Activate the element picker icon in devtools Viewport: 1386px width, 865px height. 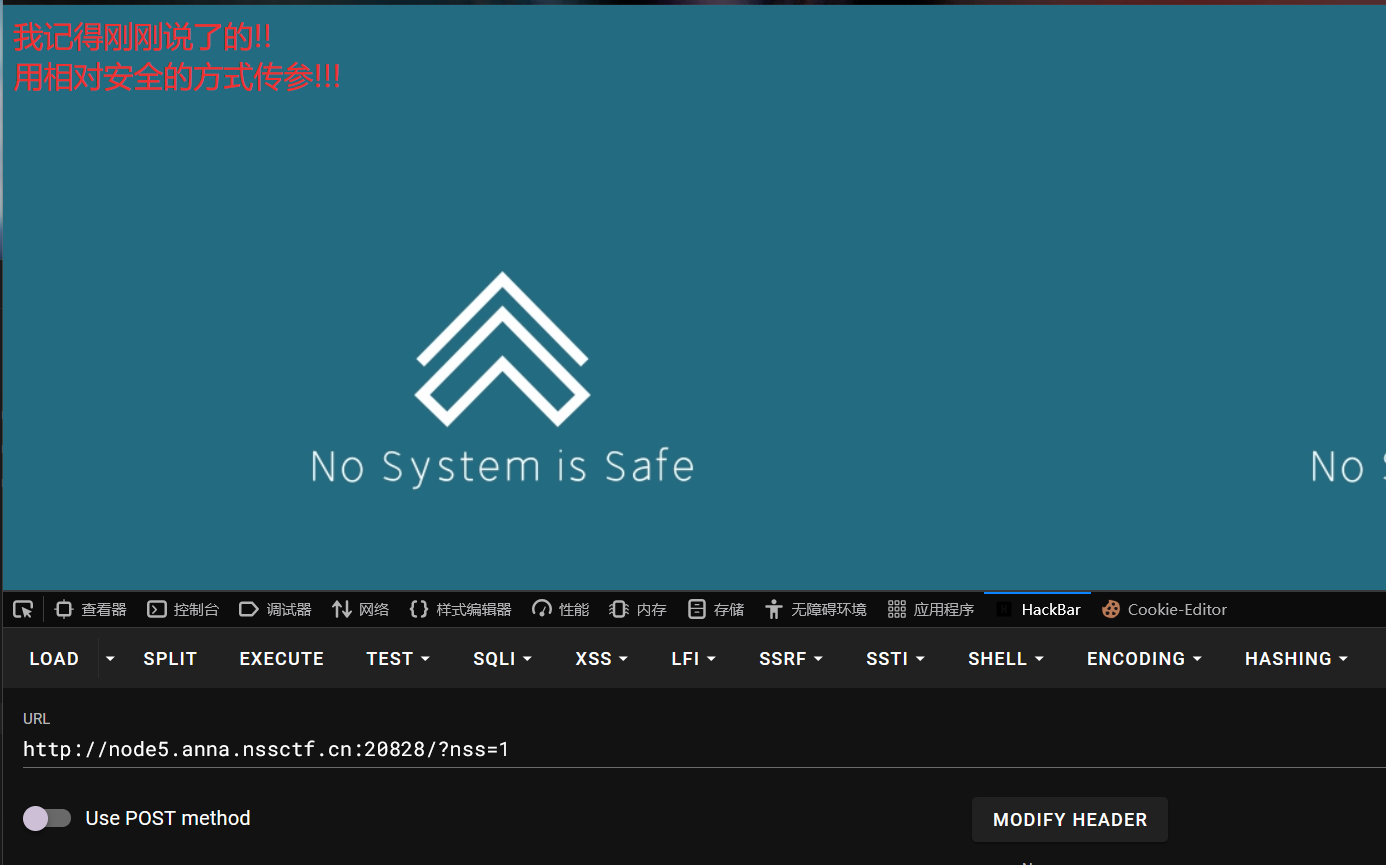[23, 609]
